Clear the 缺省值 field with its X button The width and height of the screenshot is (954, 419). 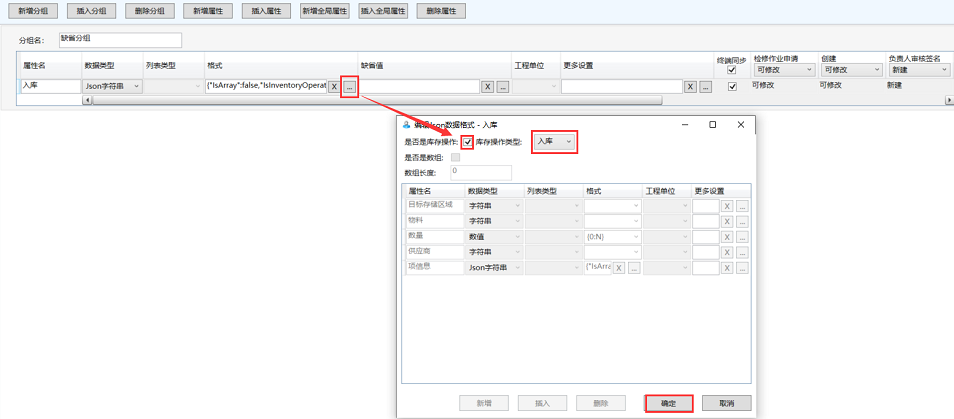coord(487,87)
